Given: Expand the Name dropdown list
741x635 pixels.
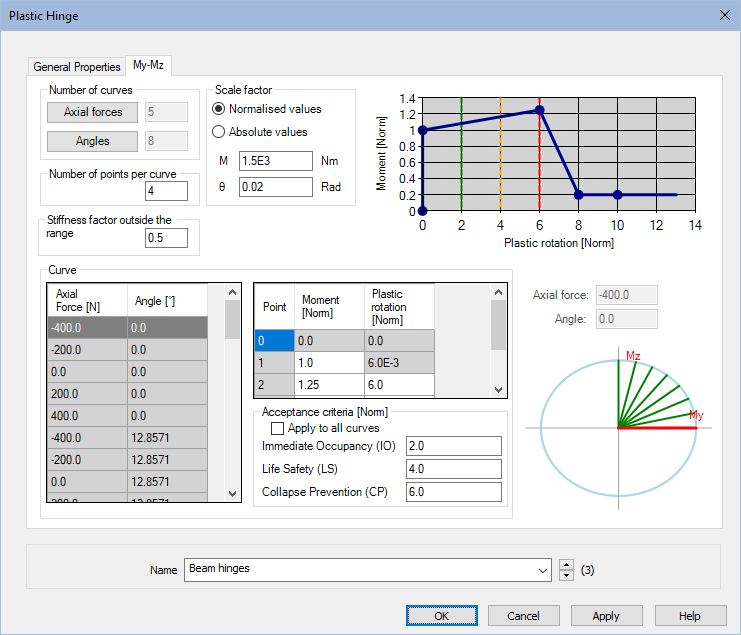Looking at the screenshot, I should coord(543,570).
